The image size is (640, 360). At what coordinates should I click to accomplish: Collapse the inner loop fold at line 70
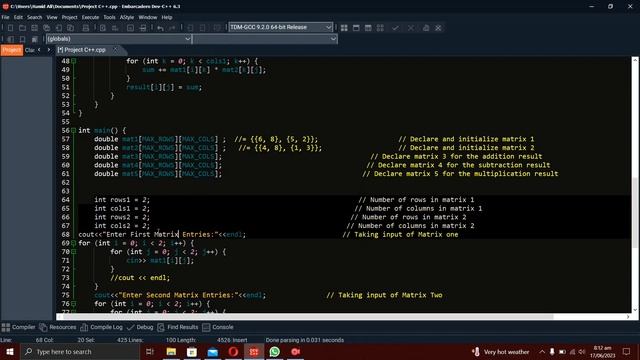click(73, 251)
